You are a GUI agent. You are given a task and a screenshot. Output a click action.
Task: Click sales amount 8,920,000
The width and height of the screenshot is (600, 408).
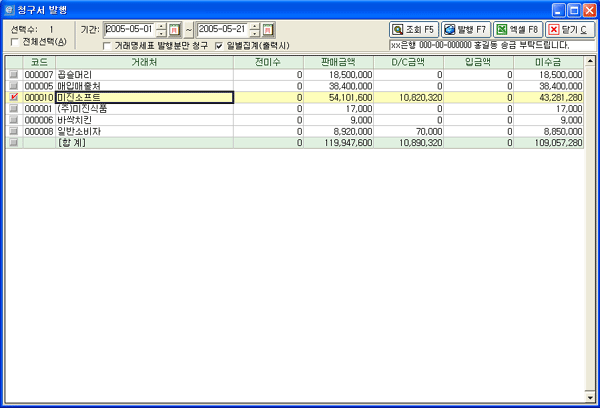tap(353, 131)
